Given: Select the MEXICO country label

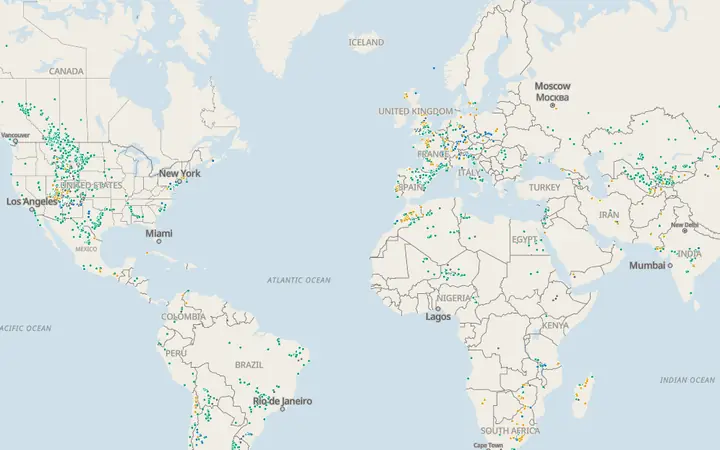Looking at the screenshot, I should (x=86, y=249).
